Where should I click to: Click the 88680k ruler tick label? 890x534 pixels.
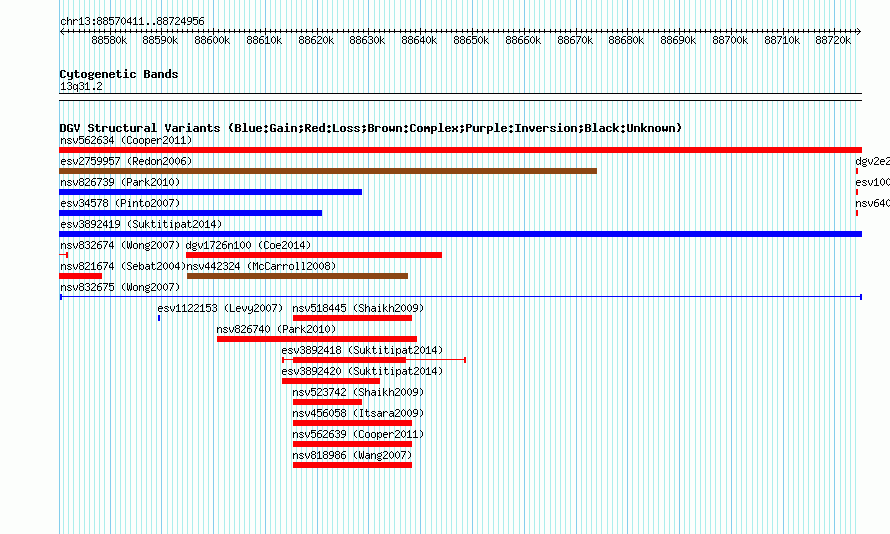tap(626, 41)
